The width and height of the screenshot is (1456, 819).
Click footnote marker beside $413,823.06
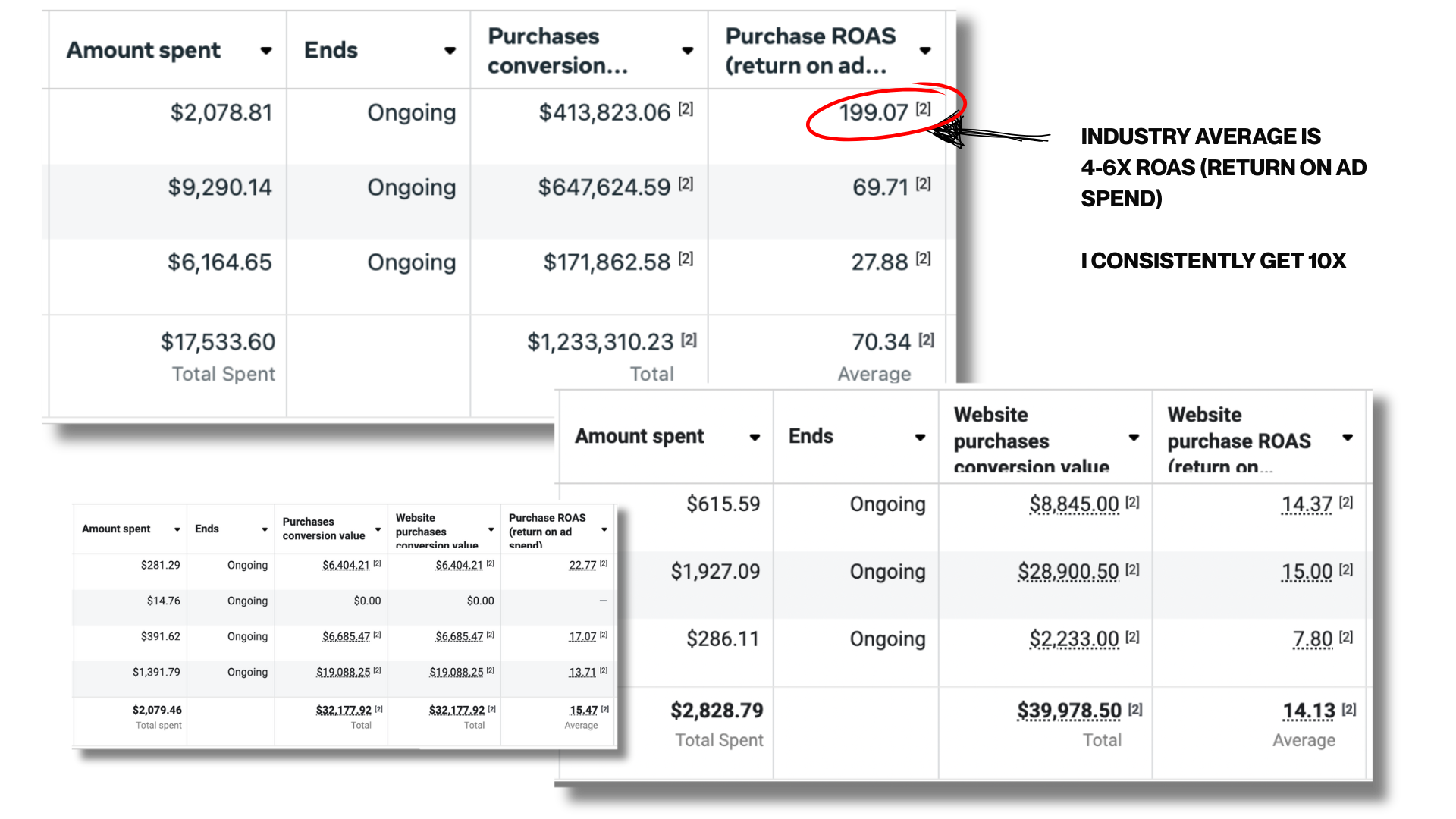[x=686, y=108]
